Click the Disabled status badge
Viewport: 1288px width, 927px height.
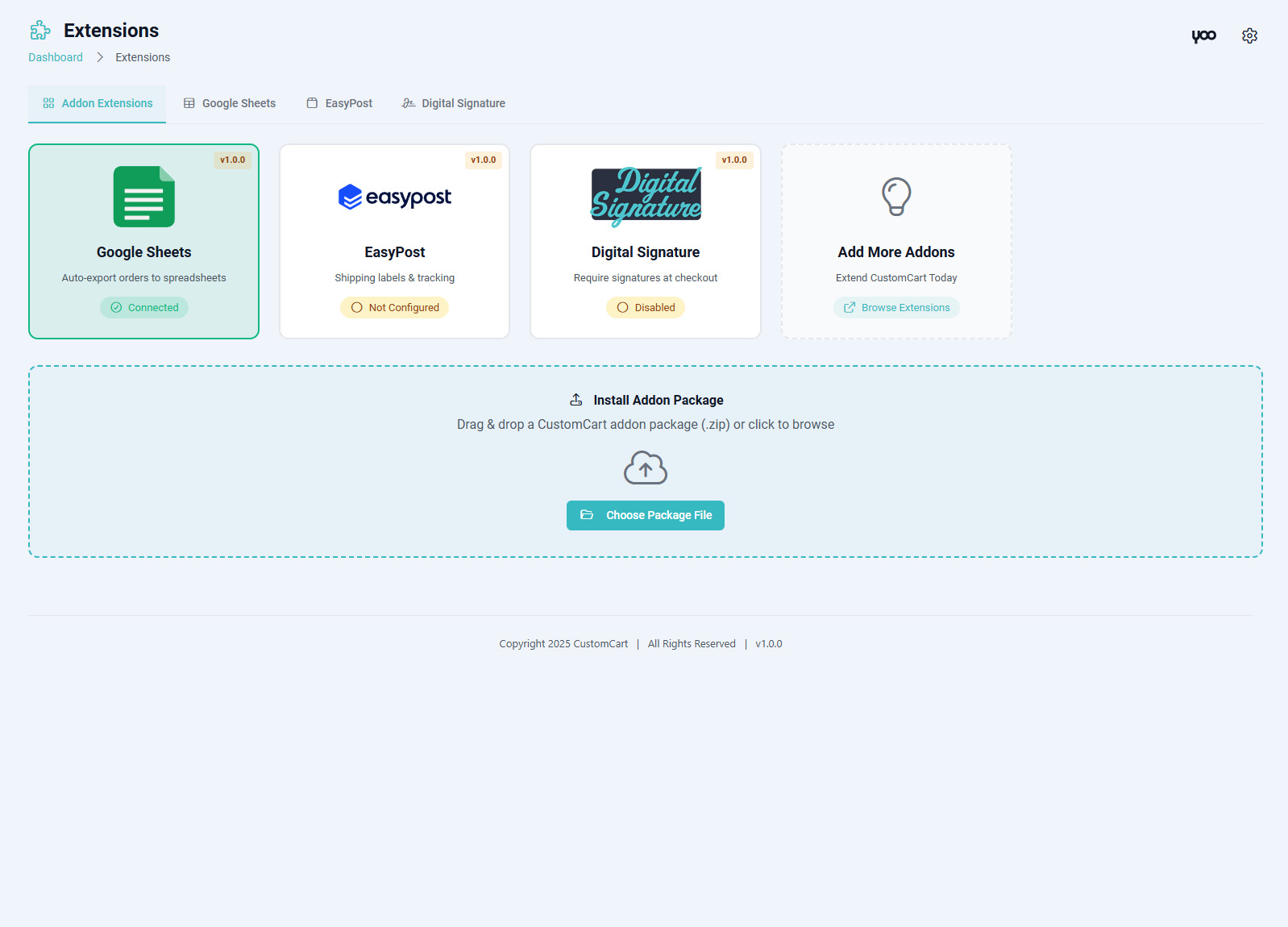pyautogui.click(x=646, y=308)
